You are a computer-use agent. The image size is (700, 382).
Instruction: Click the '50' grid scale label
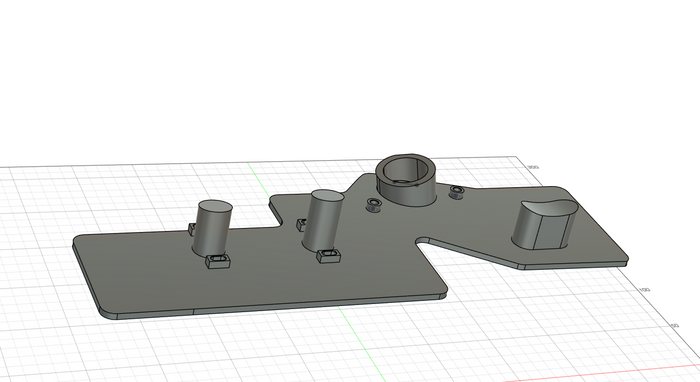pos(675,326)
